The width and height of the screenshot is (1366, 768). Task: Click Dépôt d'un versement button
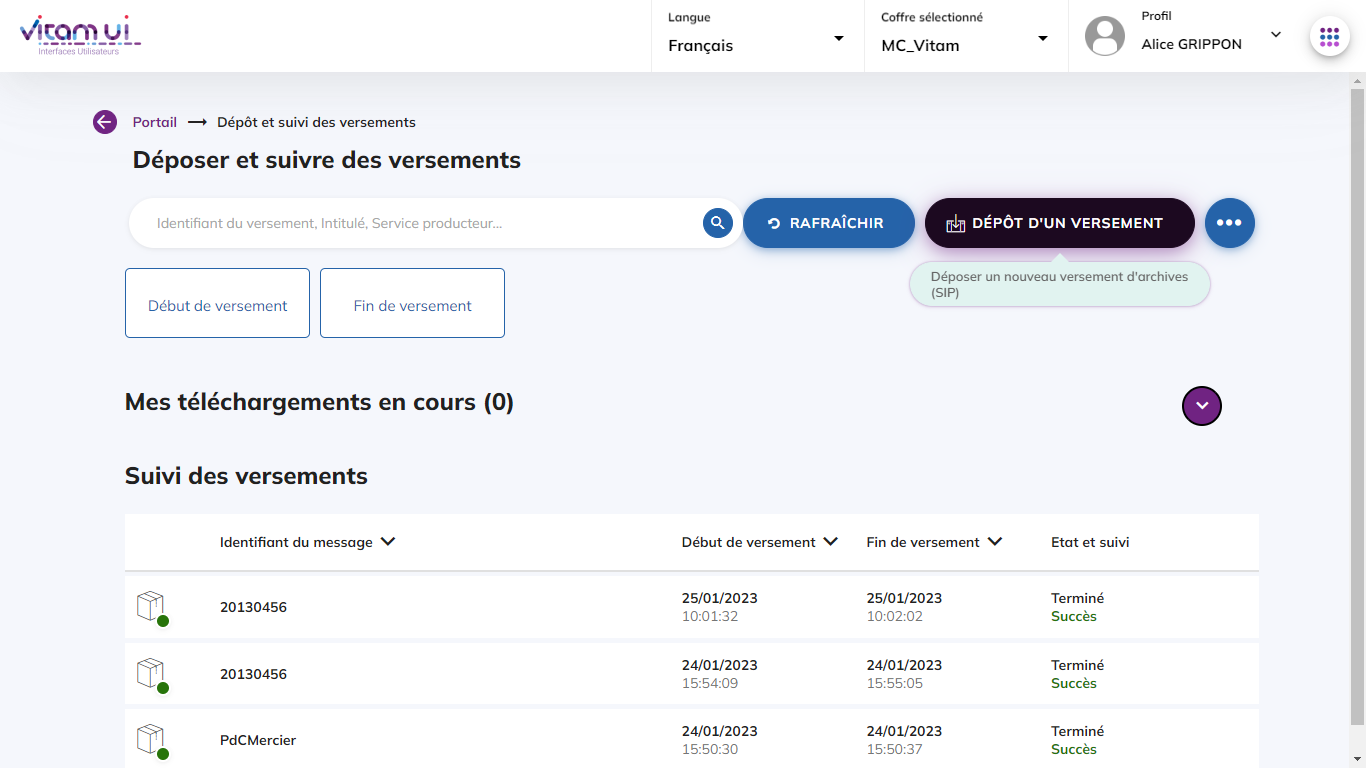(x=1059, y=223)
